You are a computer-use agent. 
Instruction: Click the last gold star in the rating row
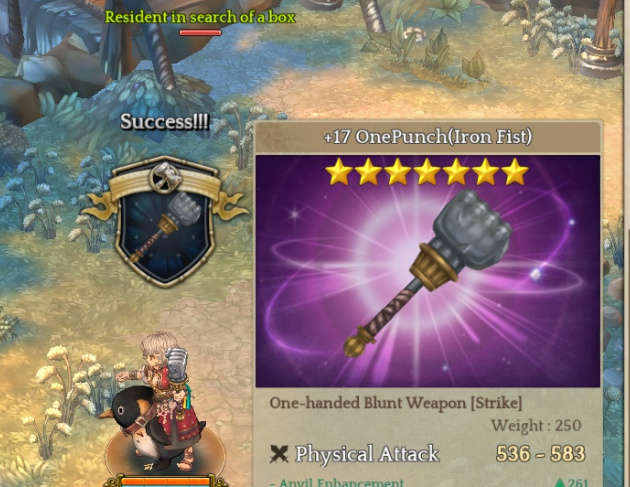coord(515,172)
